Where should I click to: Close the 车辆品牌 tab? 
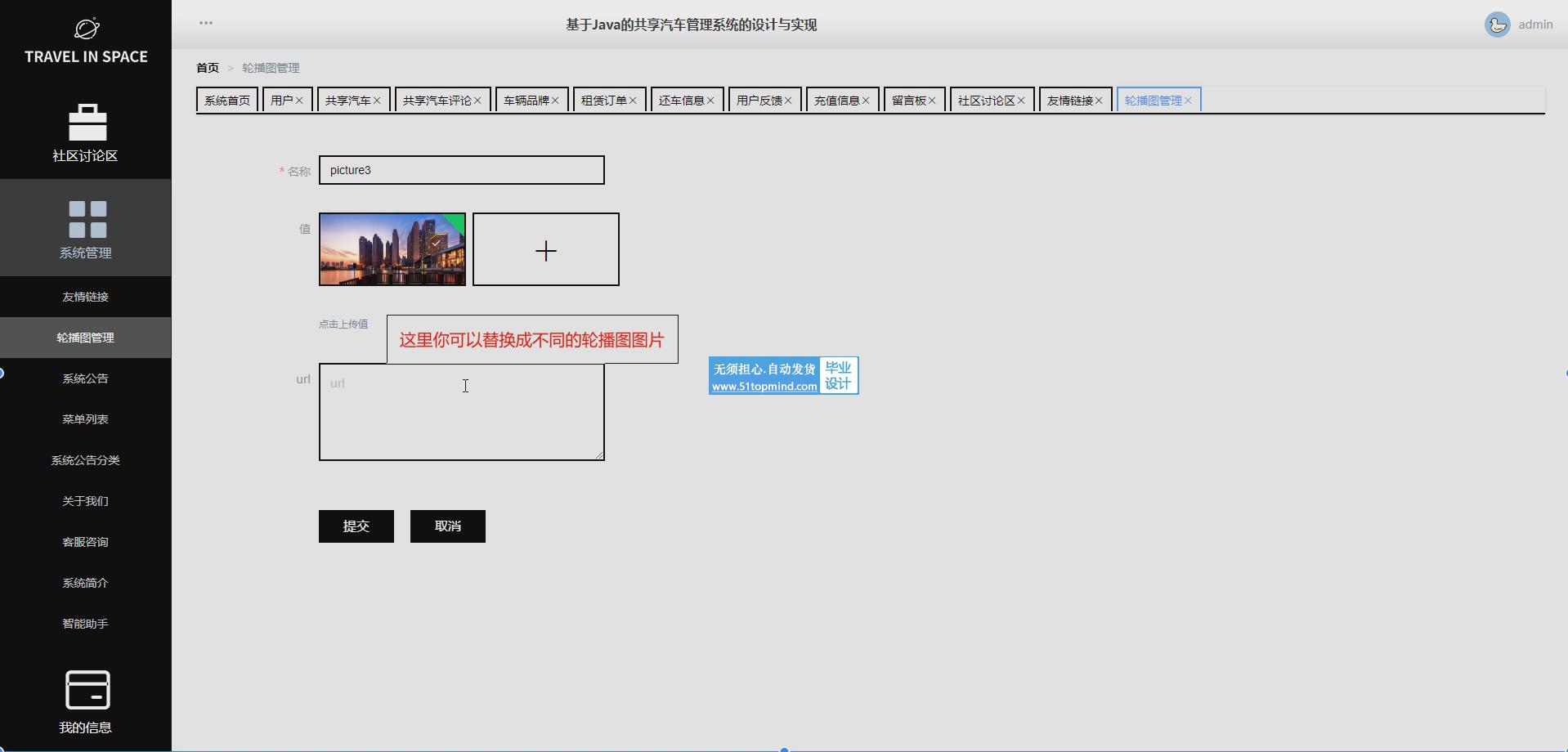tap(555, 101)
